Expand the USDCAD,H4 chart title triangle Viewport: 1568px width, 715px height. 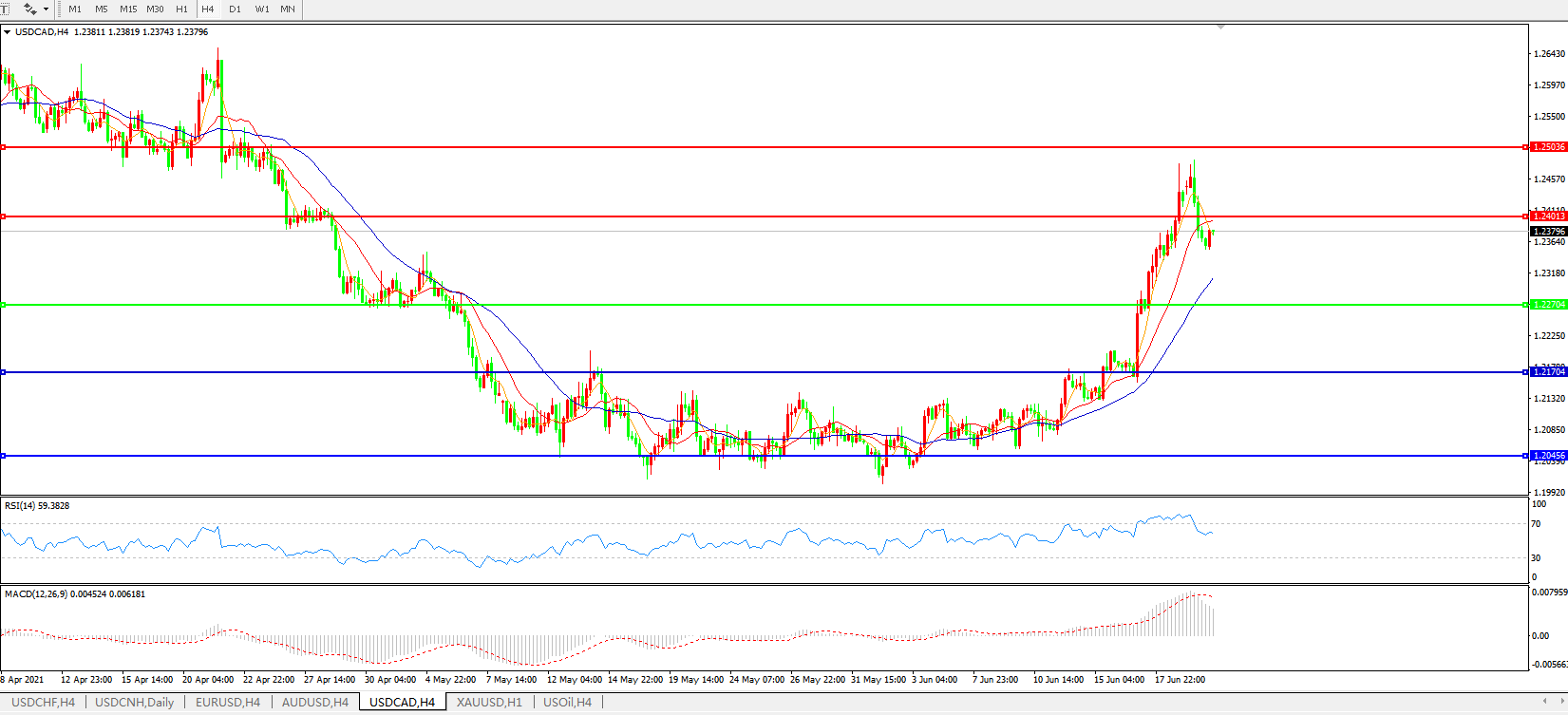(x=8, y=32)
